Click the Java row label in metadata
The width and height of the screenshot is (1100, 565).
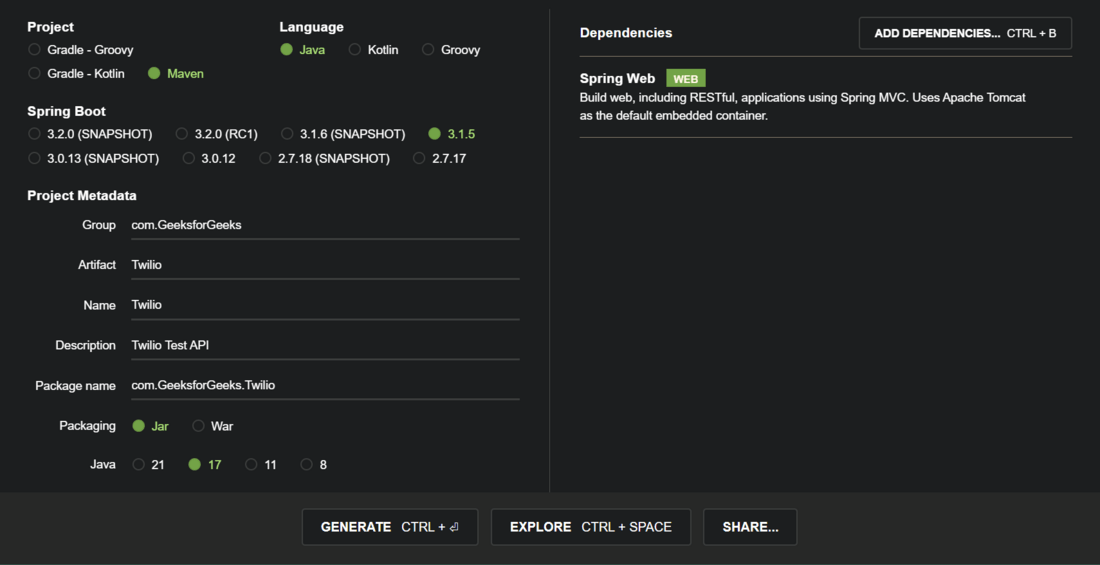102,465
